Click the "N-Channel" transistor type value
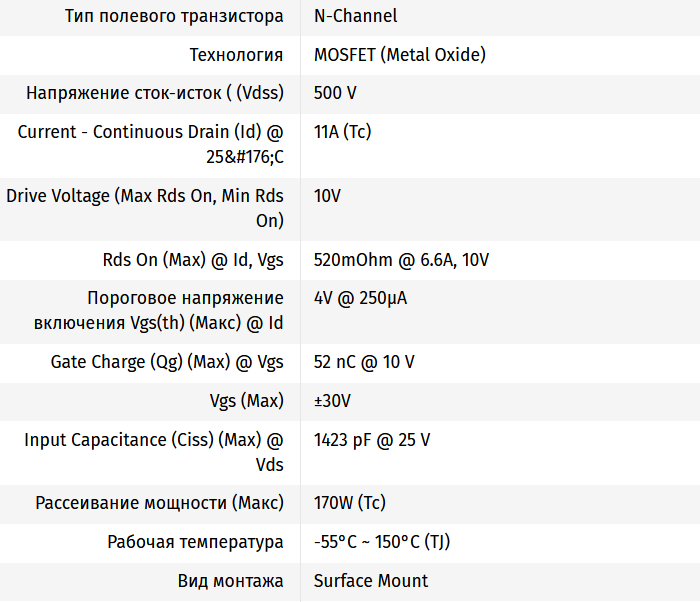The height and width of the screenshot is (602, 700). coord(355,15)
